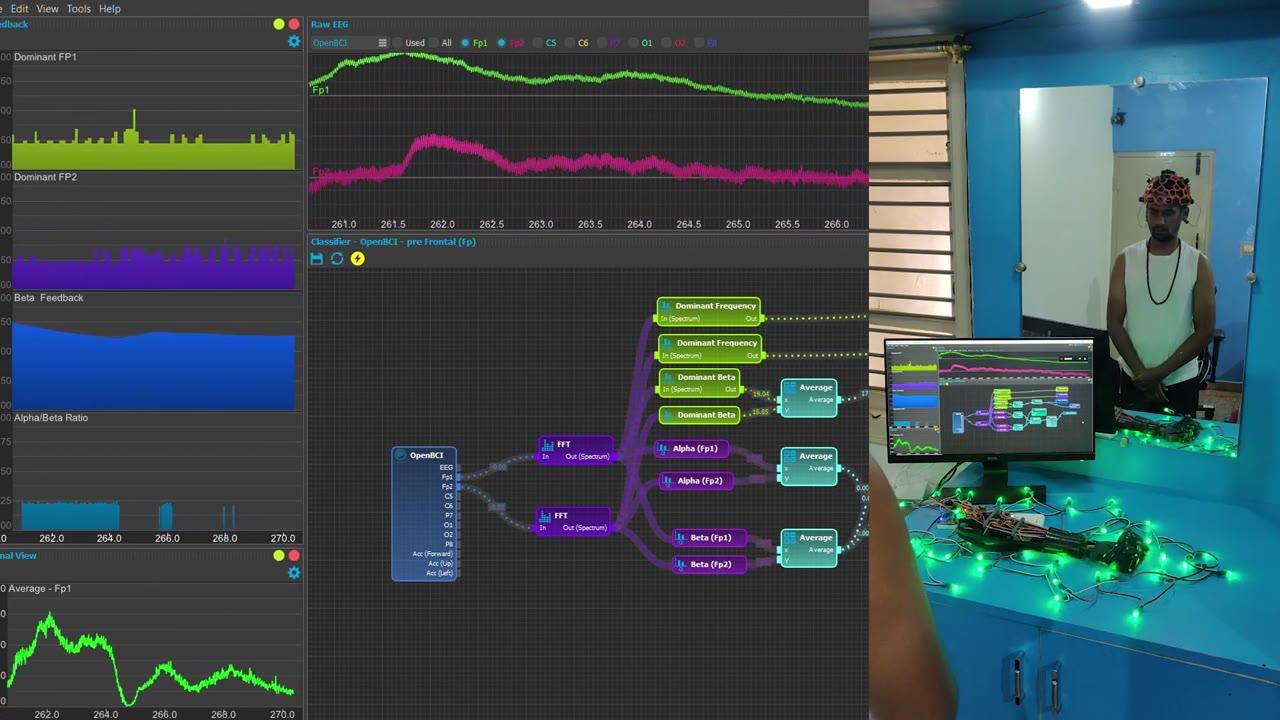Click the lower FFT node spectrum icon
The height and width of the screenshot is (720, 1280).
click(x=545, y=516)
